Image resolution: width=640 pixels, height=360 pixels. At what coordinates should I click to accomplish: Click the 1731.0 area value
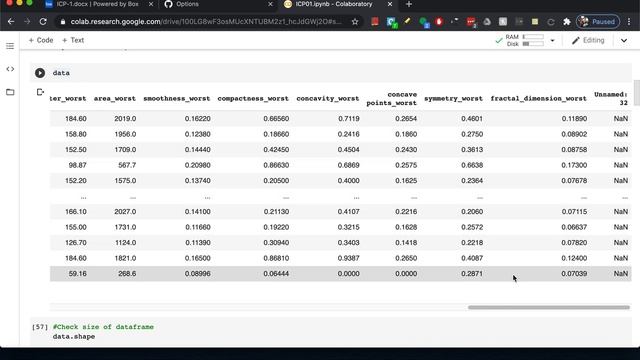pos(125,227)
